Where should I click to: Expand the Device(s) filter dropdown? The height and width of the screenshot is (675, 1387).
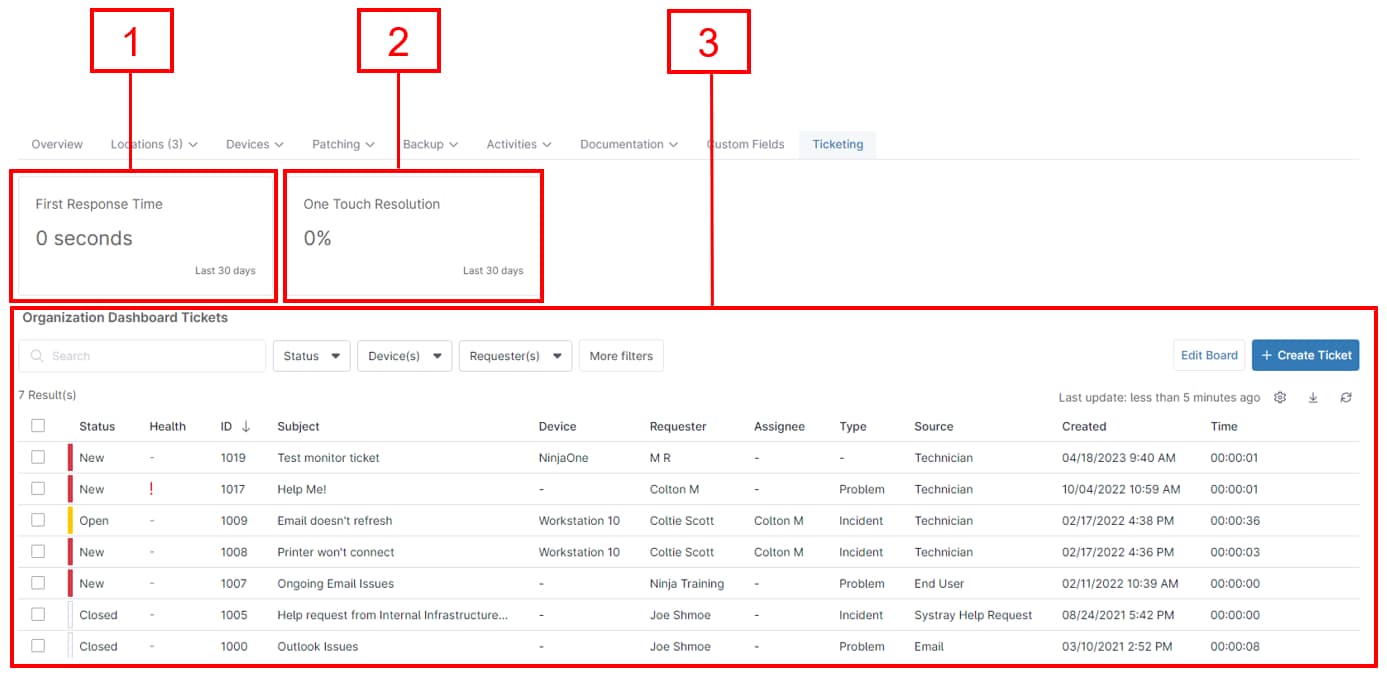pos(404,355)
